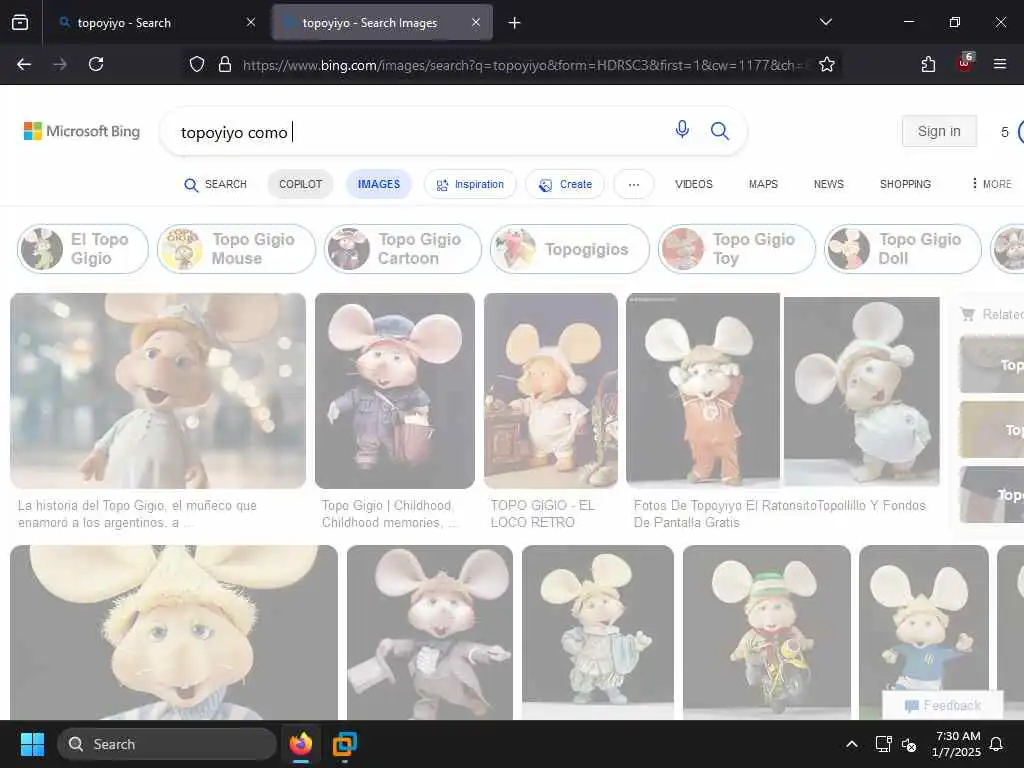Start voice search with the microphone icon

pyautogui.click(x=682, y=130)
